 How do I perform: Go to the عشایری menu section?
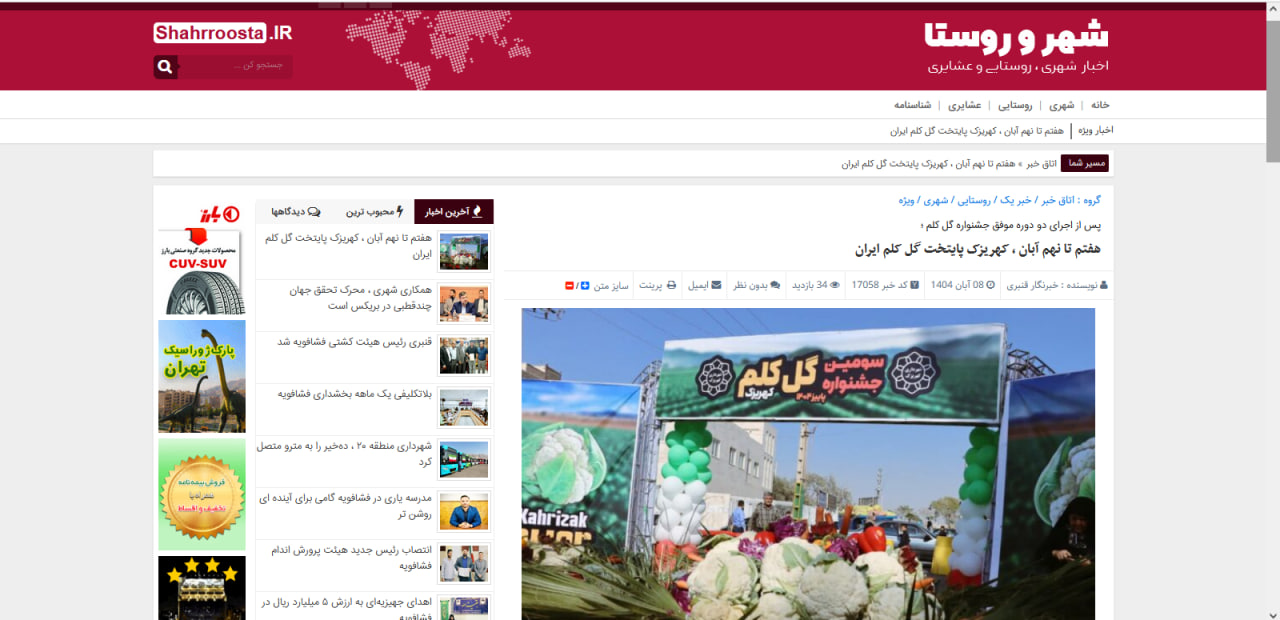coord(964,105)
